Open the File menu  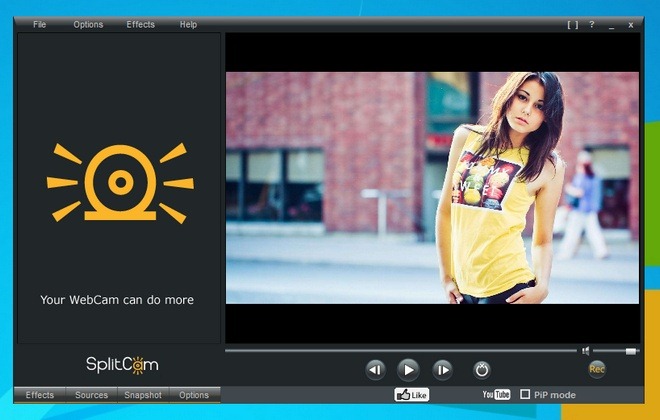pyautogui.click(x=40, y=24)
